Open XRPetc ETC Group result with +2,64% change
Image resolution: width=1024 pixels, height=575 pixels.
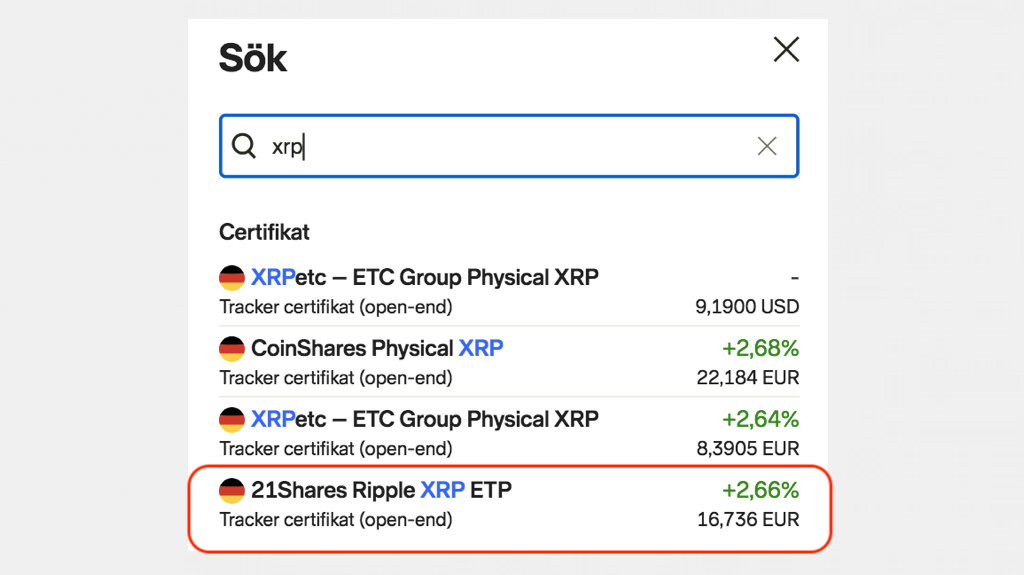pos(425,420)
